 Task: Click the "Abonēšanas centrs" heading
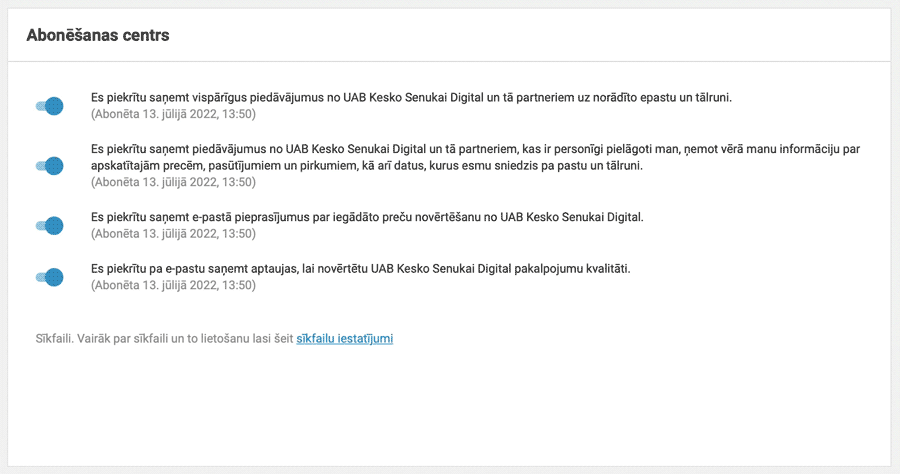[98, 35]
